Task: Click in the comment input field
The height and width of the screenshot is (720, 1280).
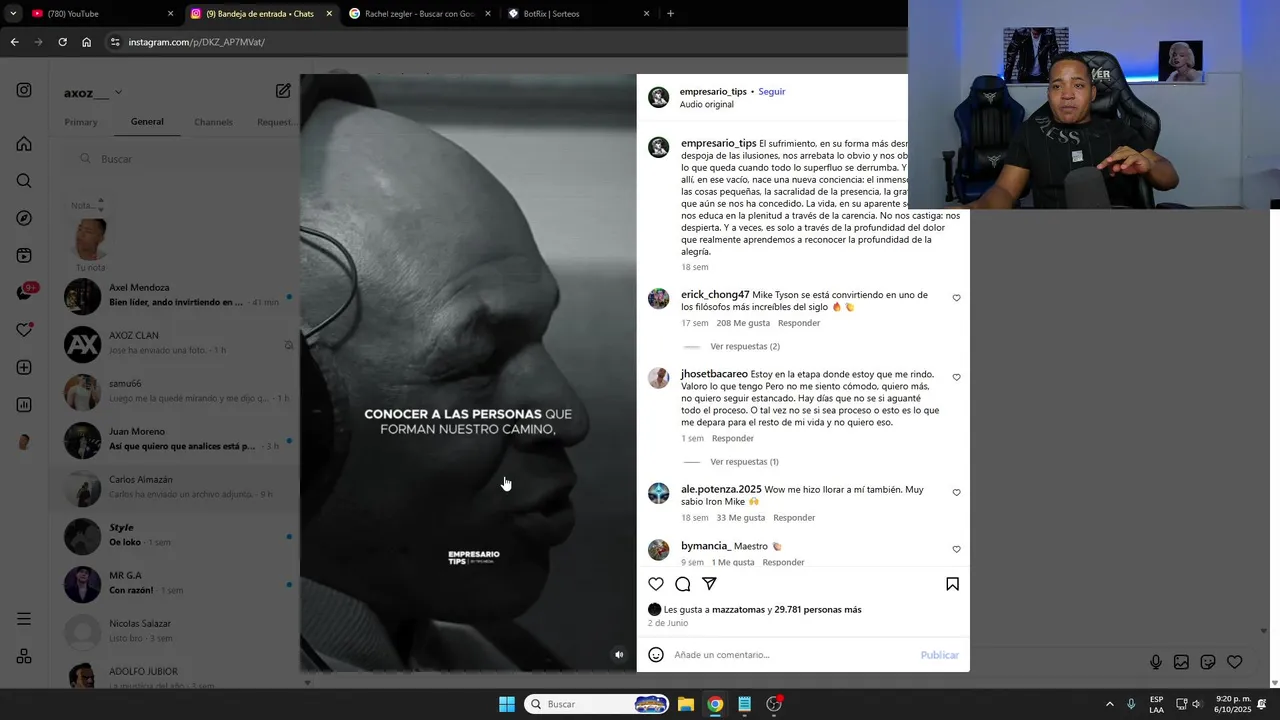Action: [x=792, y=655]
